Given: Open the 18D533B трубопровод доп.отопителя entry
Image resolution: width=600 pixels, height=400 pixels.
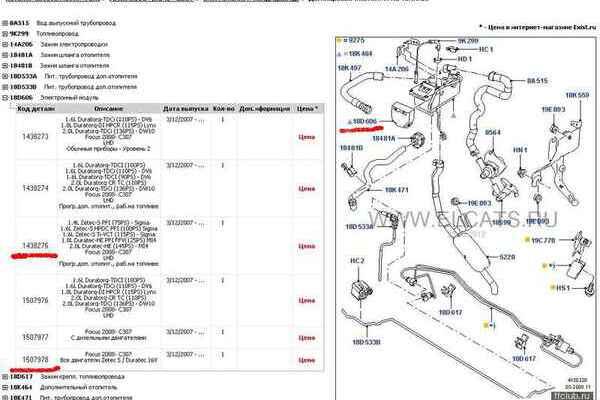Looking at the screenshot, I should pyautogui.click(x=73, y=87).
